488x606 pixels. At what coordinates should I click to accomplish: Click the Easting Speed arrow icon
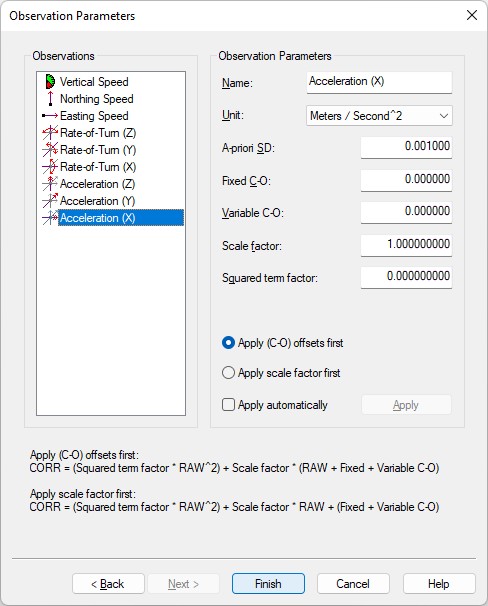point(50,116)
